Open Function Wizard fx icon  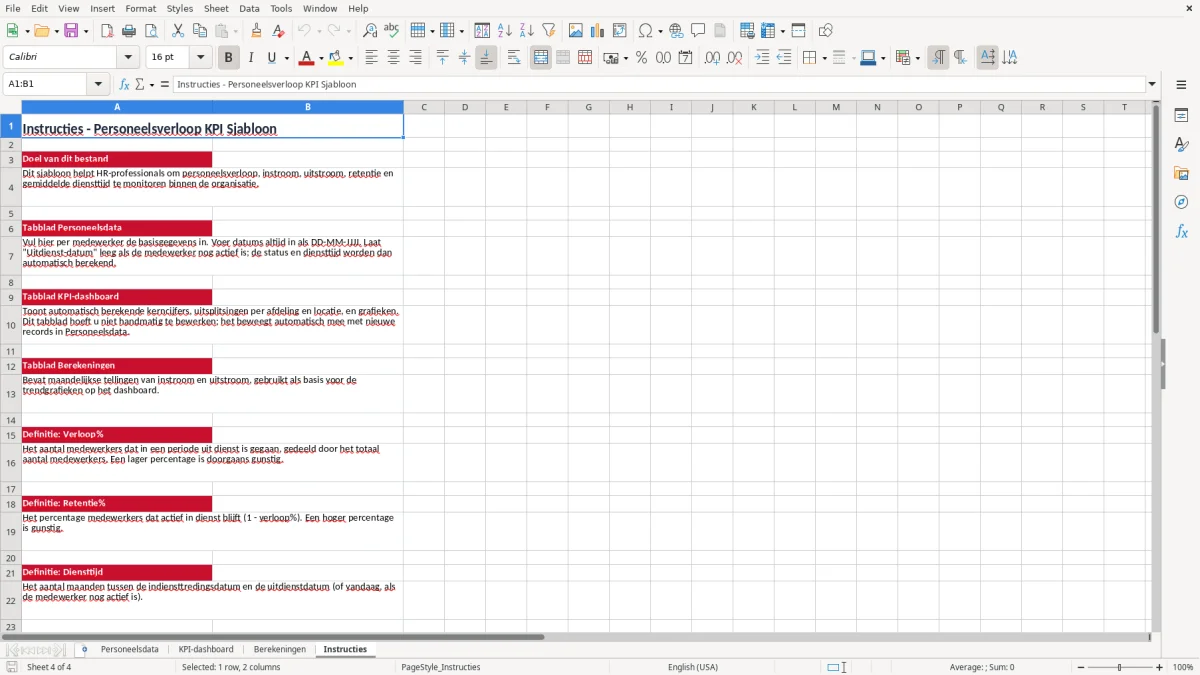point(125,84)
